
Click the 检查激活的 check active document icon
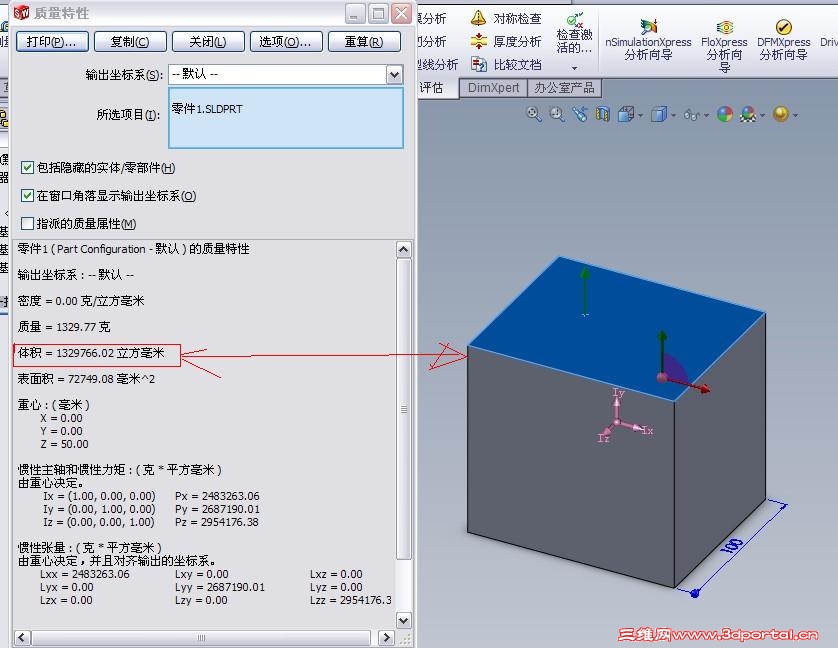coord(575,20)
